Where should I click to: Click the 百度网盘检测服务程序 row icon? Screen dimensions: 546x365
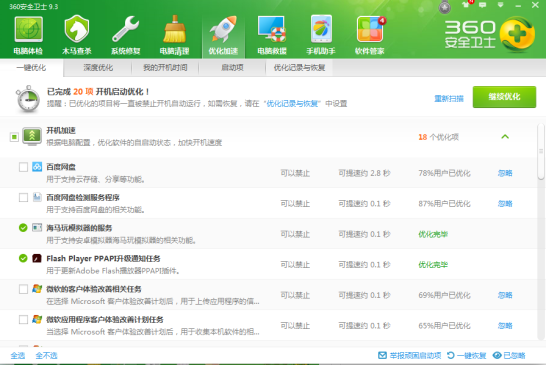point(37,197)
